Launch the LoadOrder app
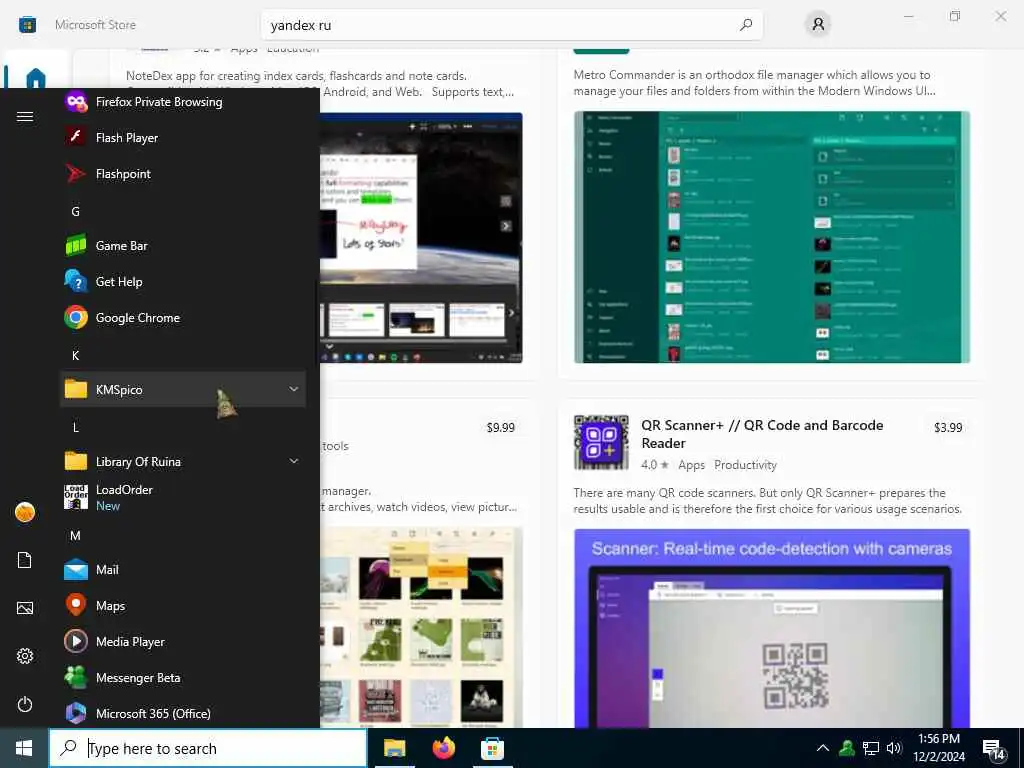Image resolution: width=1024 pixels, height=768 pixels. click(x=183, y=497)
